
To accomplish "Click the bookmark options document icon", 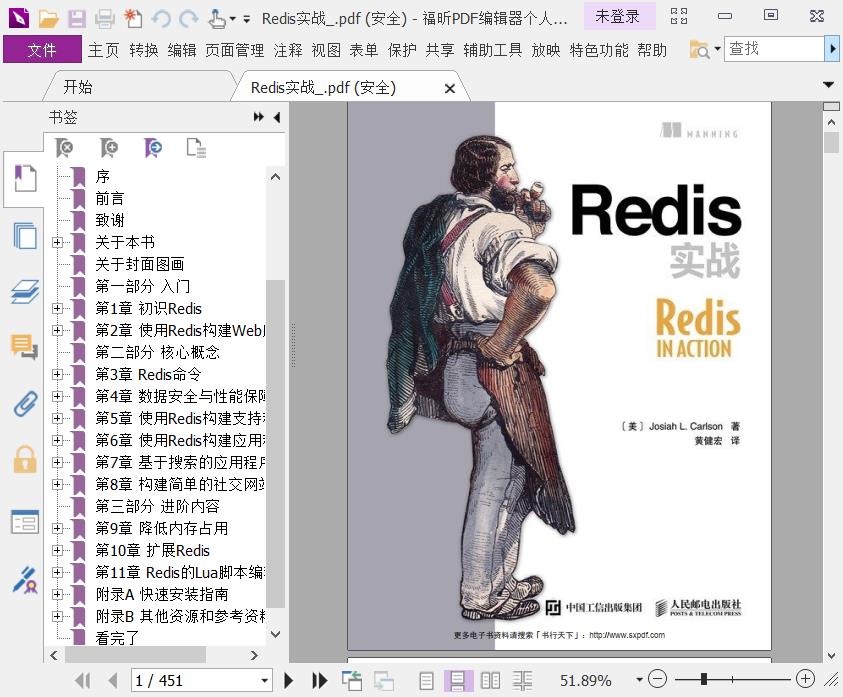I will tap(196, 147).
